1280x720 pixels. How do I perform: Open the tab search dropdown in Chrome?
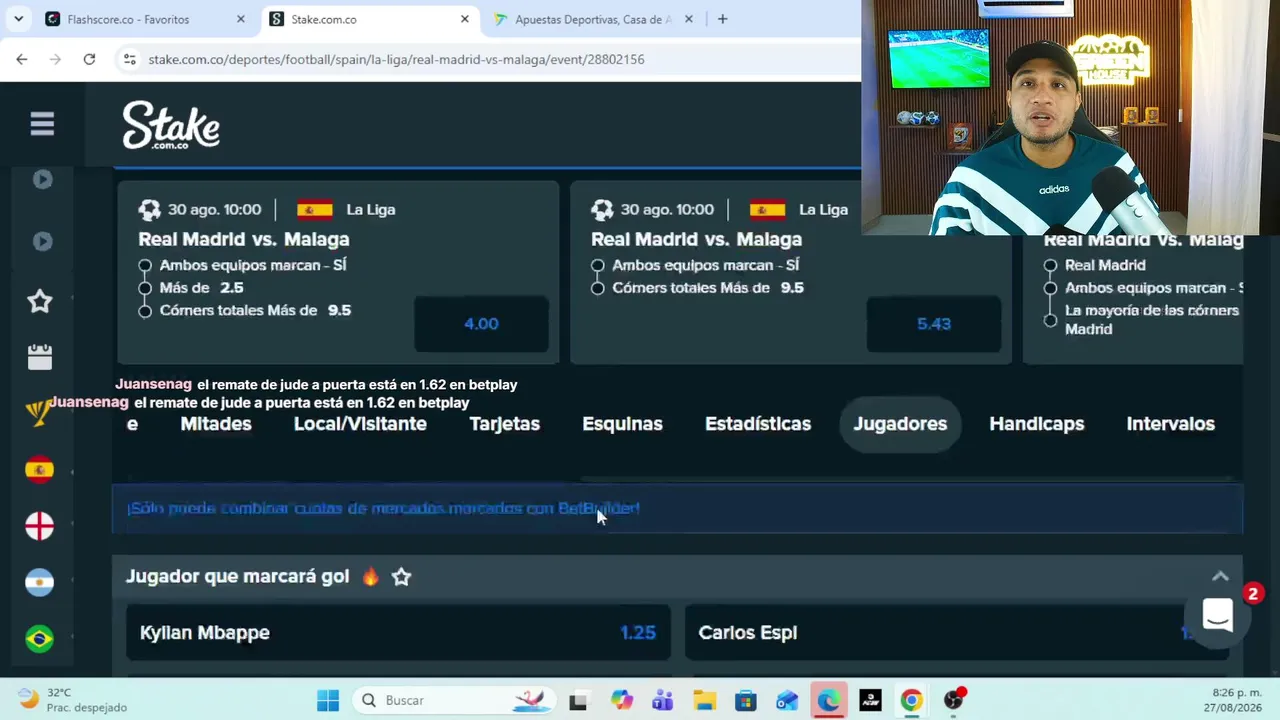(x=18, y=19)
